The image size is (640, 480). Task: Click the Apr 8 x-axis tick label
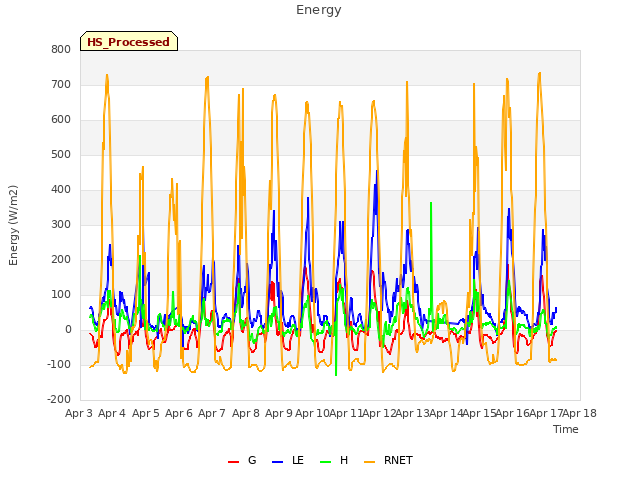246,413
